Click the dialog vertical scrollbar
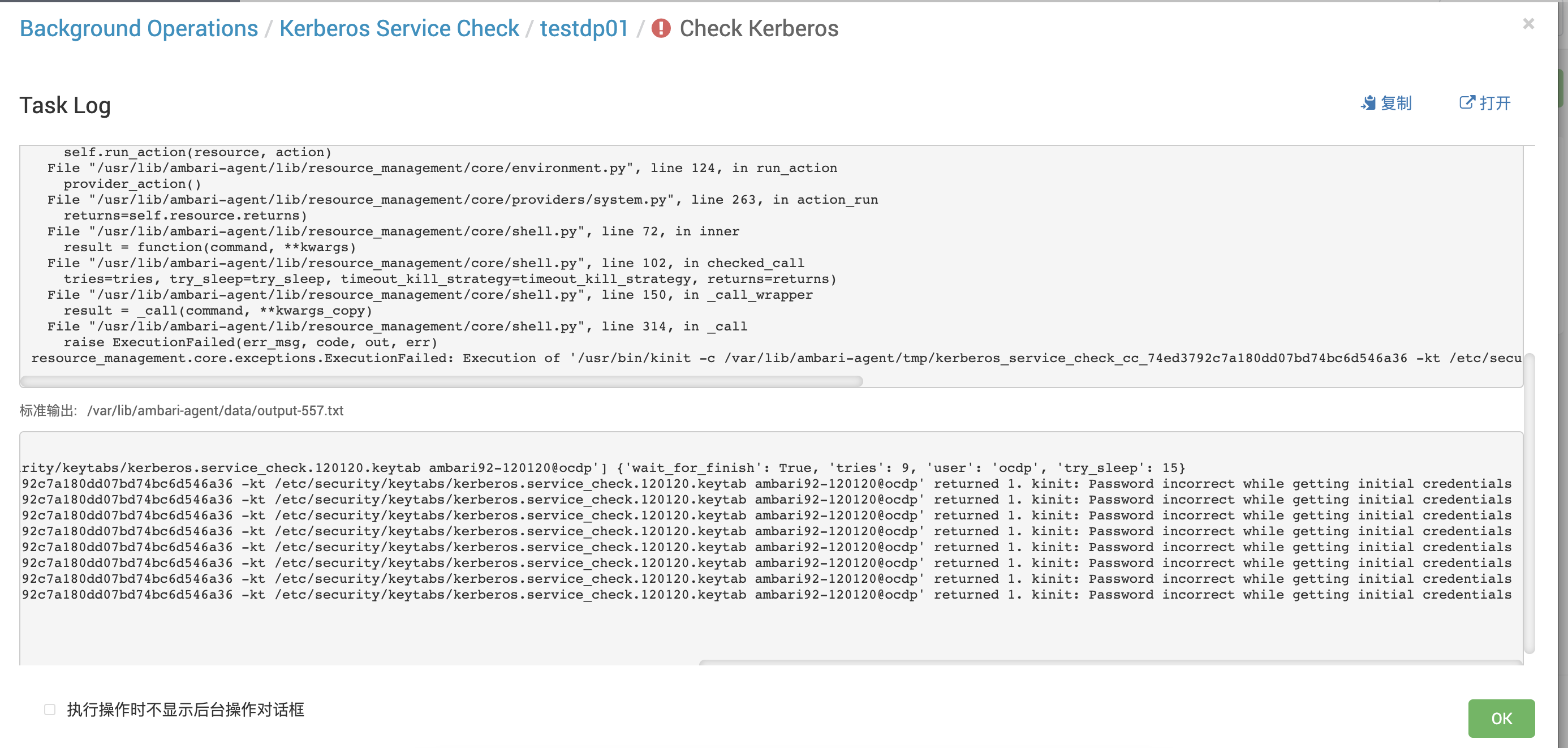 click(x=1529, y=504)
